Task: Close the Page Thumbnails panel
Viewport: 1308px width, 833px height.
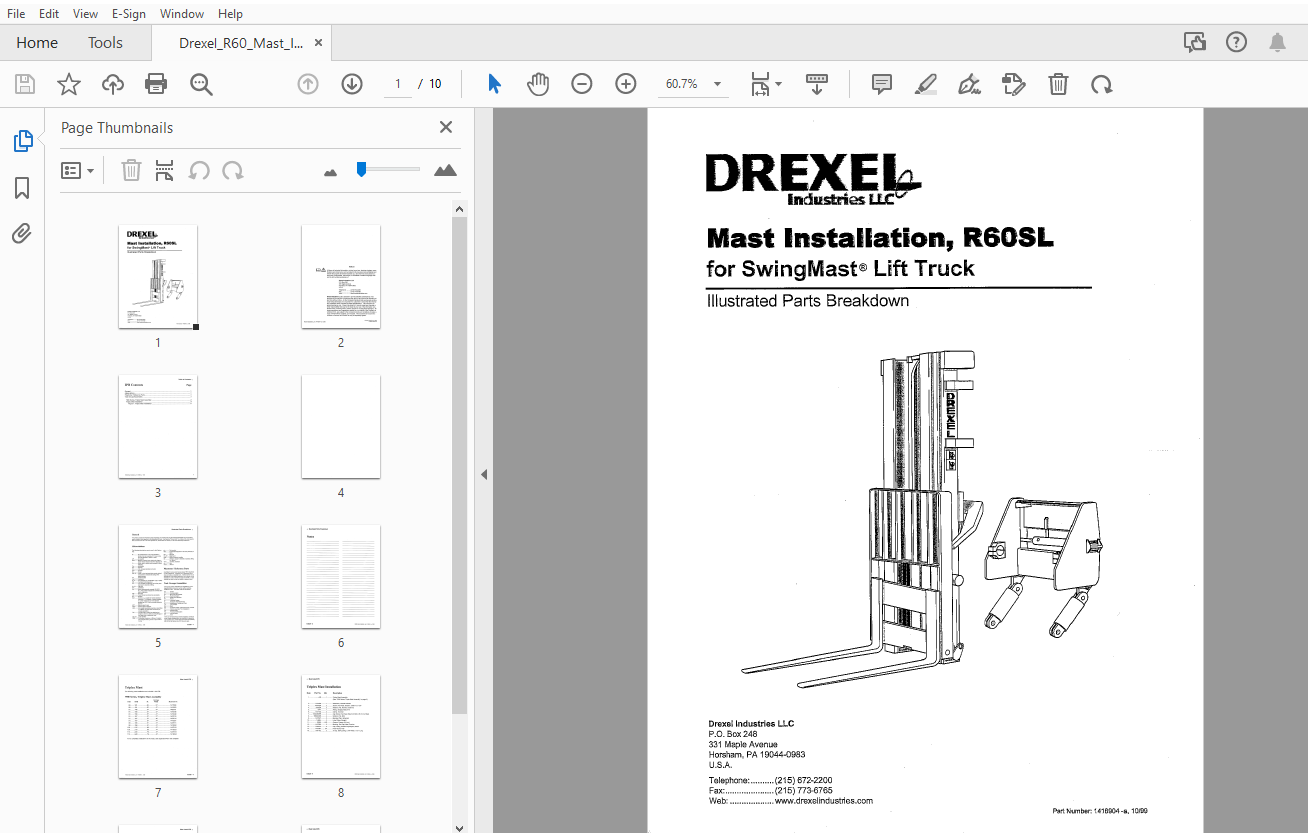Action: point(446,127)
